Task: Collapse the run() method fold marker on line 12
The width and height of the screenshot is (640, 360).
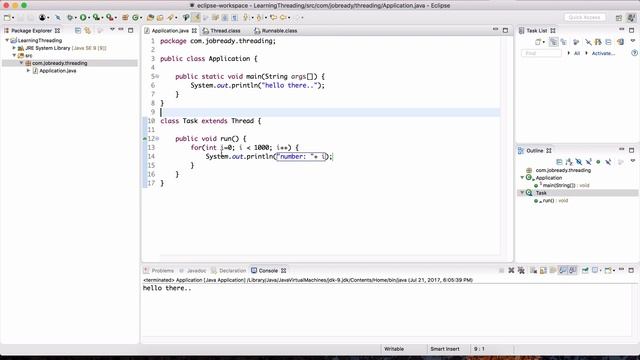Action: (158, 138)
